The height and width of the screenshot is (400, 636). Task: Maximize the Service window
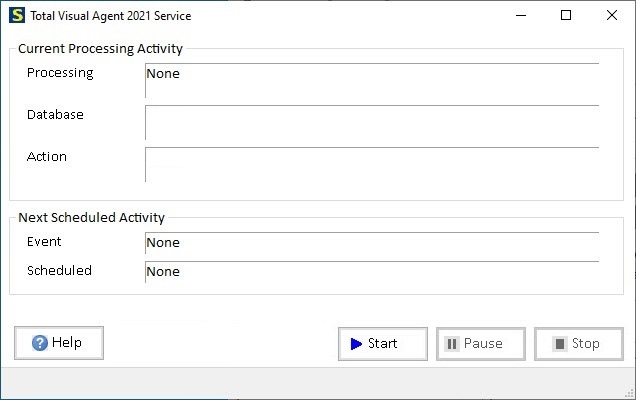566,16
